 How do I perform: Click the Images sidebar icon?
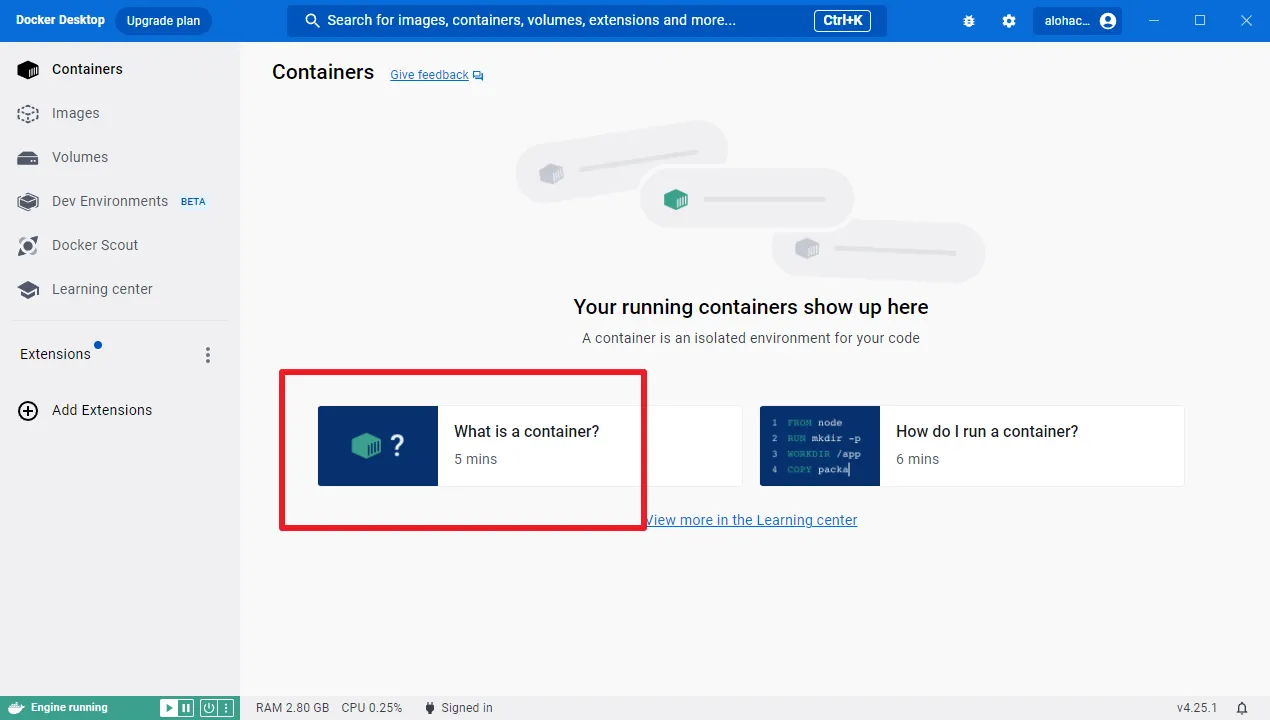pyautogui.click(x=28, y=113)
